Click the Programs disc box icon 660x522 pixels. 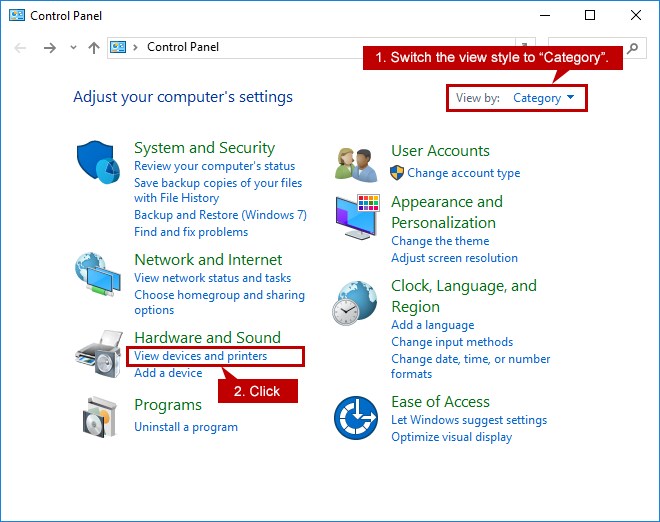99,417
